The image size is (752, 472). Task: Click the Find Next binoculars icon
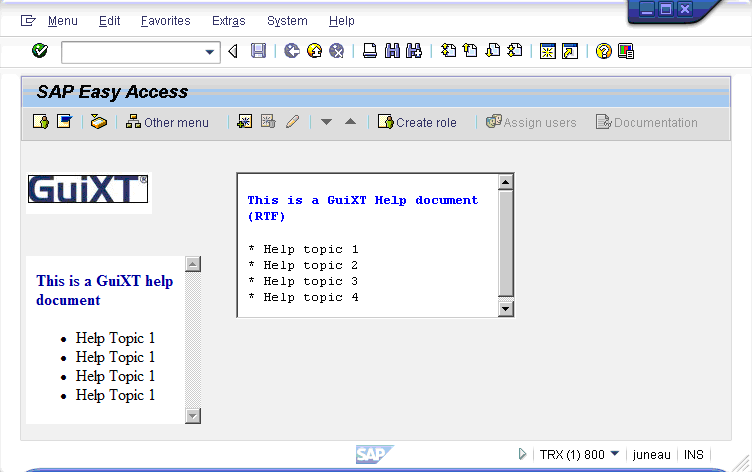click(414, 51)
